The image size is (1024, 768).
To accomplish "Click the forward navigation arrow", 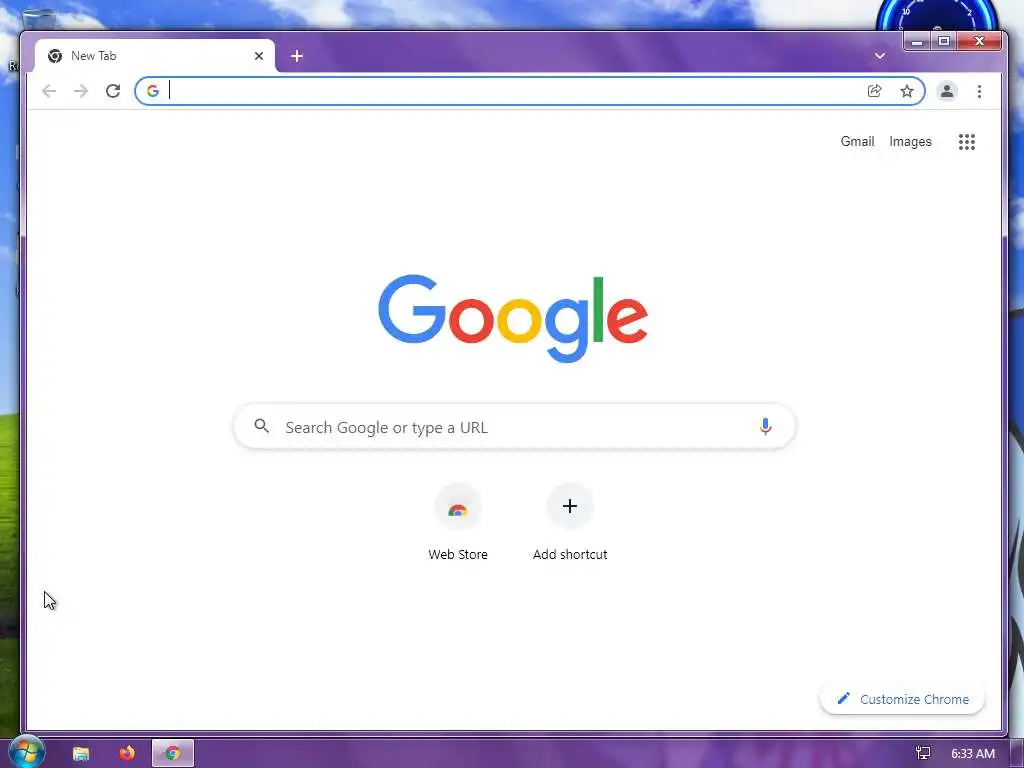I will [81, 91].
